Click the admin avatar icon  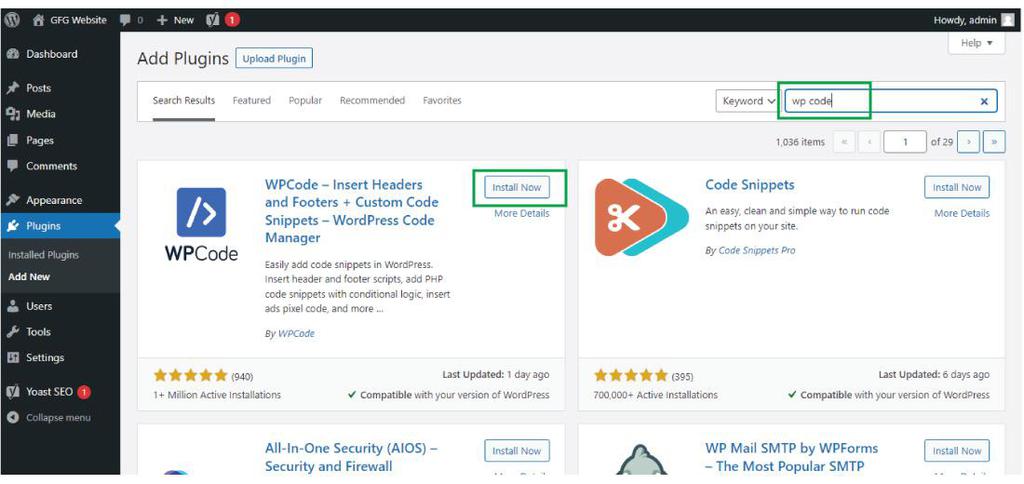pos(1008,20)
